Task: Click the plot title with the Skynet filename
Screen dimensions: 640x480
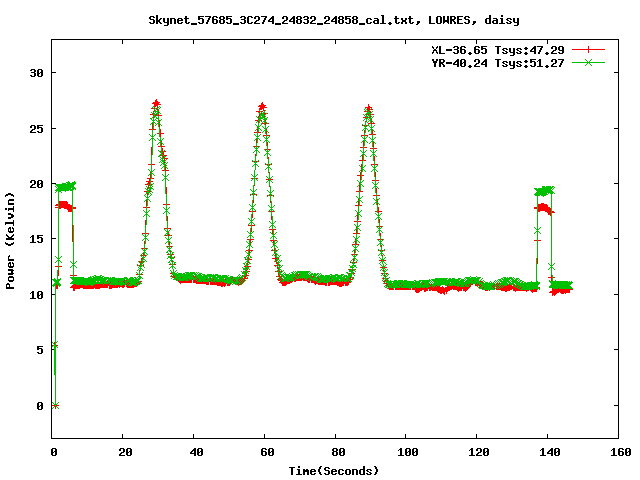Action: point(334,19)
